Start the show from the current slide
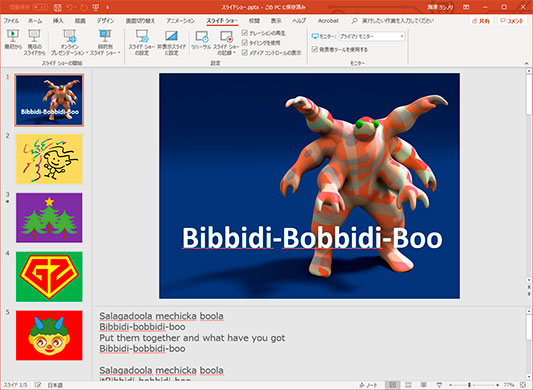This screenshot has width=533, height=390. coord(34,43)
